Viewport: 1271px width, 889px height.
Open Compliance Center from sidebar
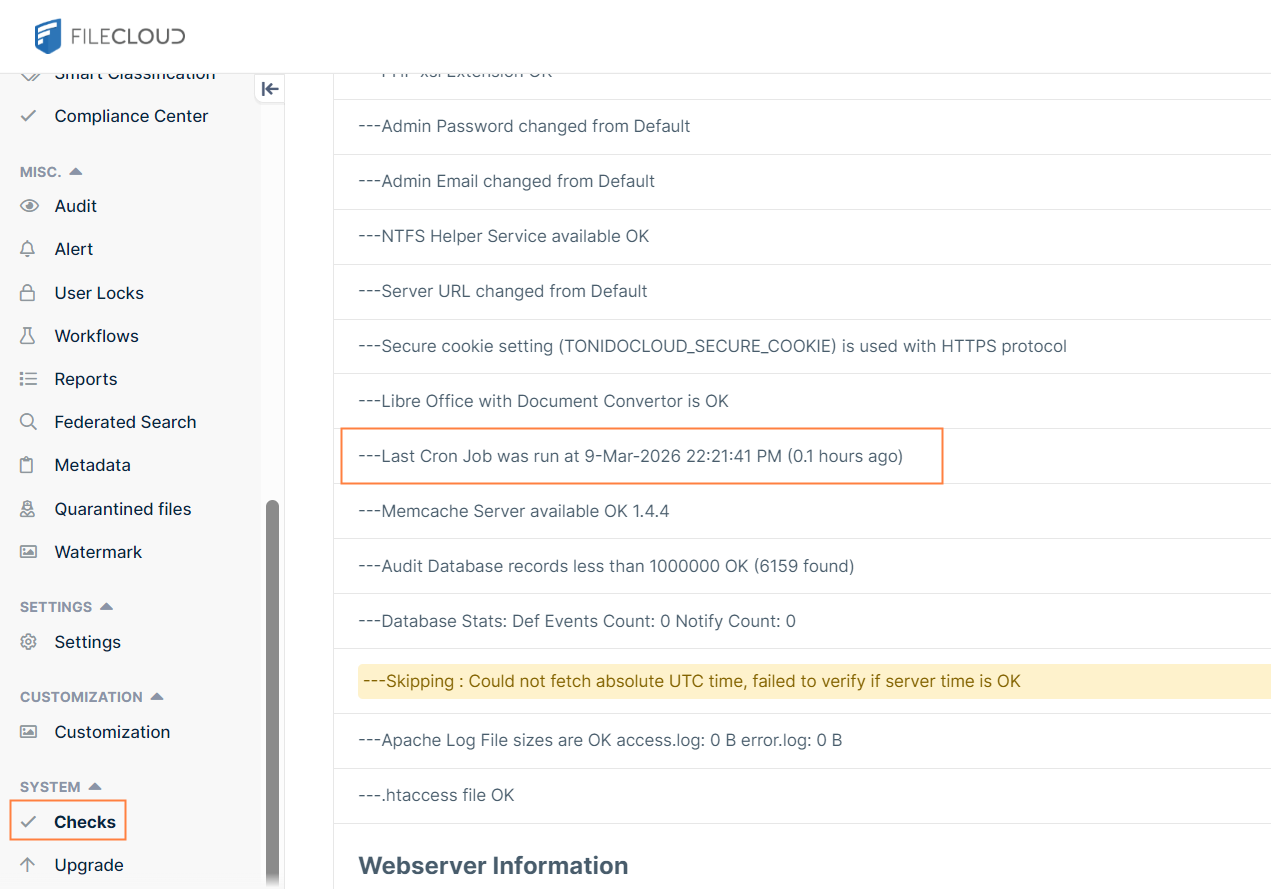pyautogui.click(x=131, y=116)
